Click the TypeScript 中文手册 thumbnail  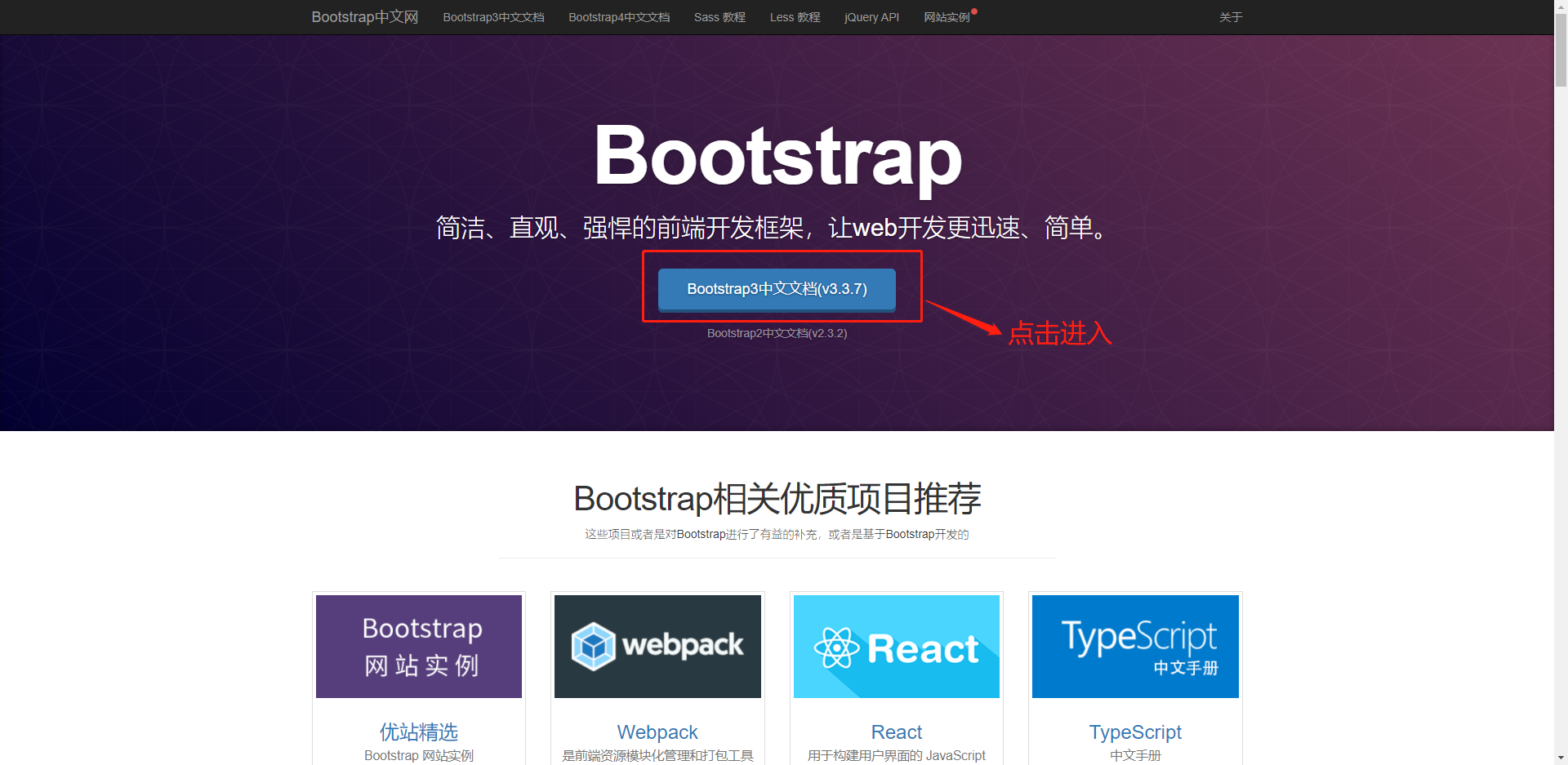point(1135,646)
